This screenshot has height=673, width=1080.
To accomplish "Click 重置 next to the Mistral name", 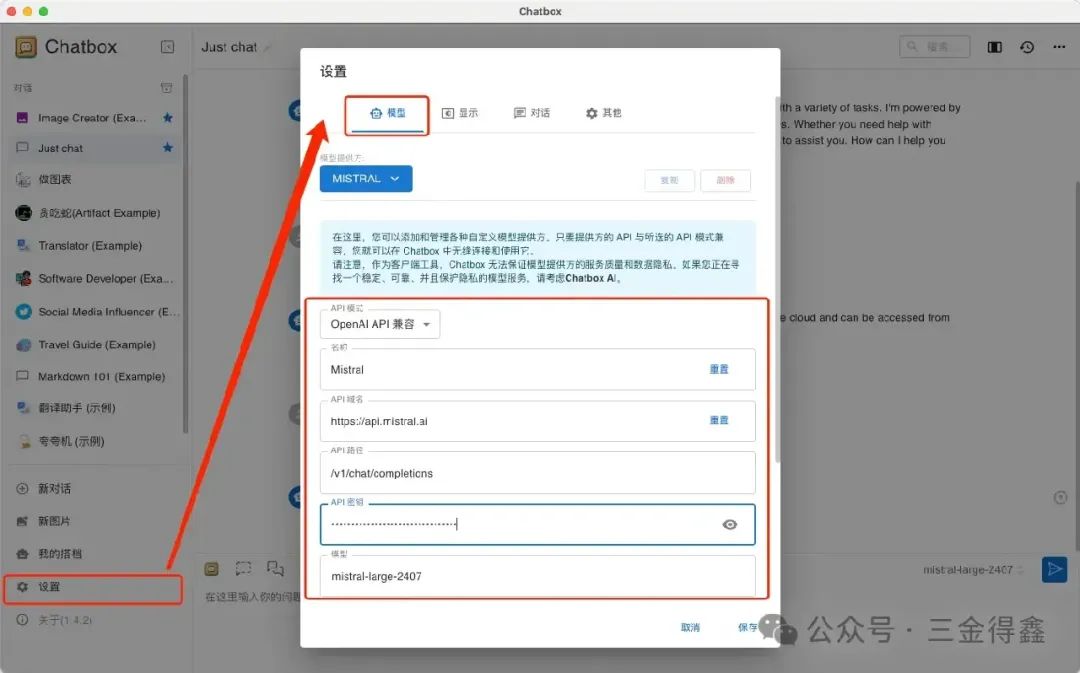I will pos(719,369).
